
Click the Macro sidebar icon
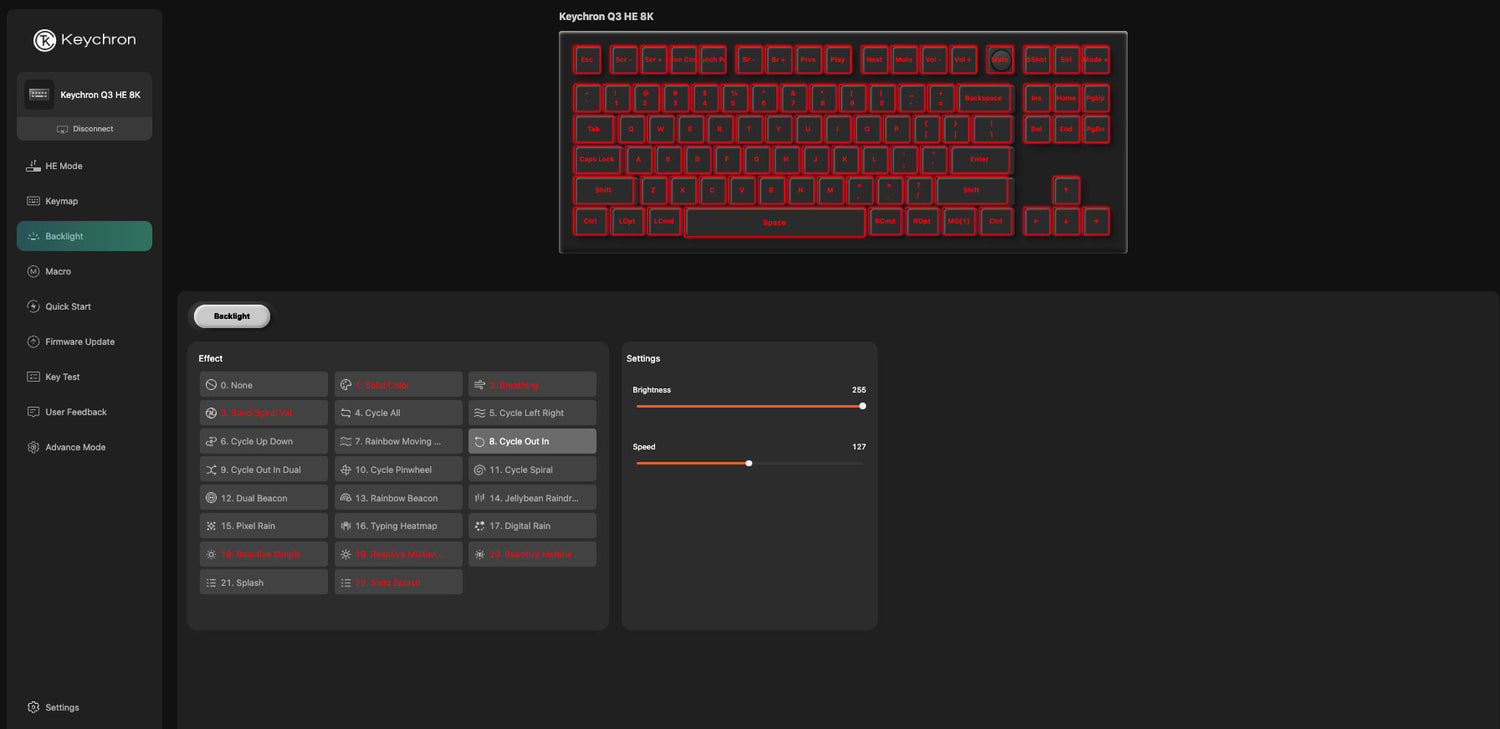(x=33, y=271)
